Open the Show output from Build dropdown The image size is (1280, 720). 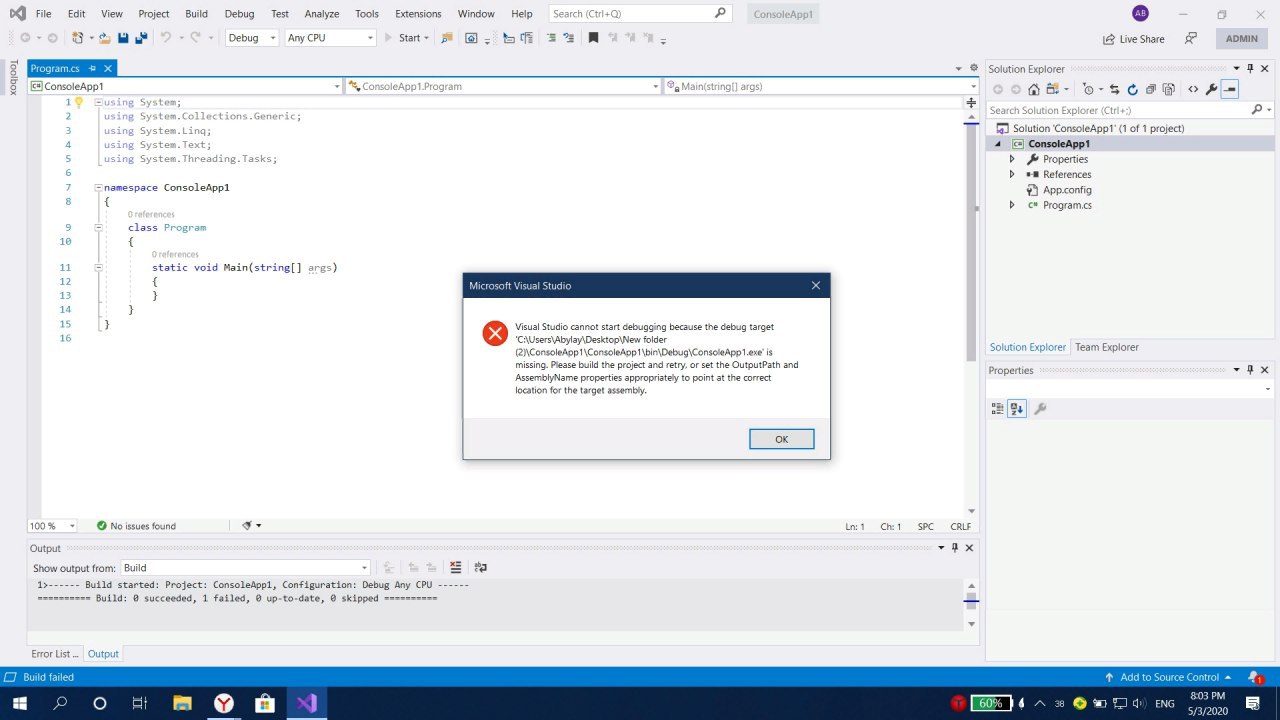[x=245, y=567]
